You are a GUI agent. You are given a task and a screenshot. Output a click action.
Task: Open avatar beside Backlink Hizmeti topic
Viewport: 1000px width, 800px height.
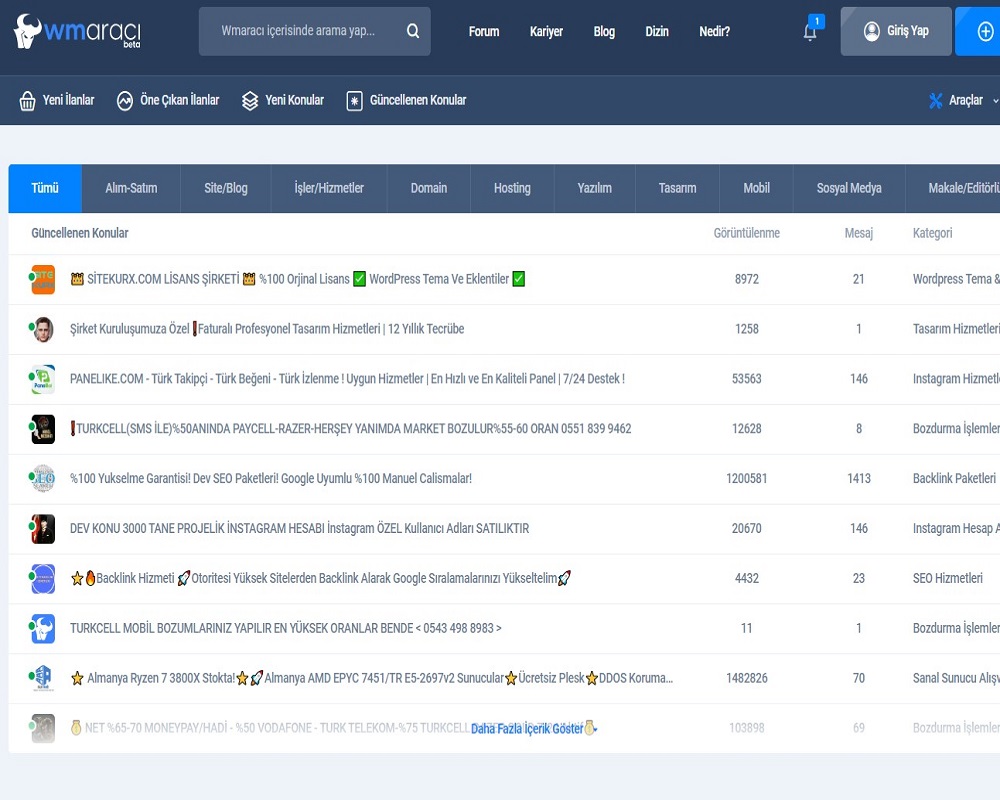click(43, 579)
